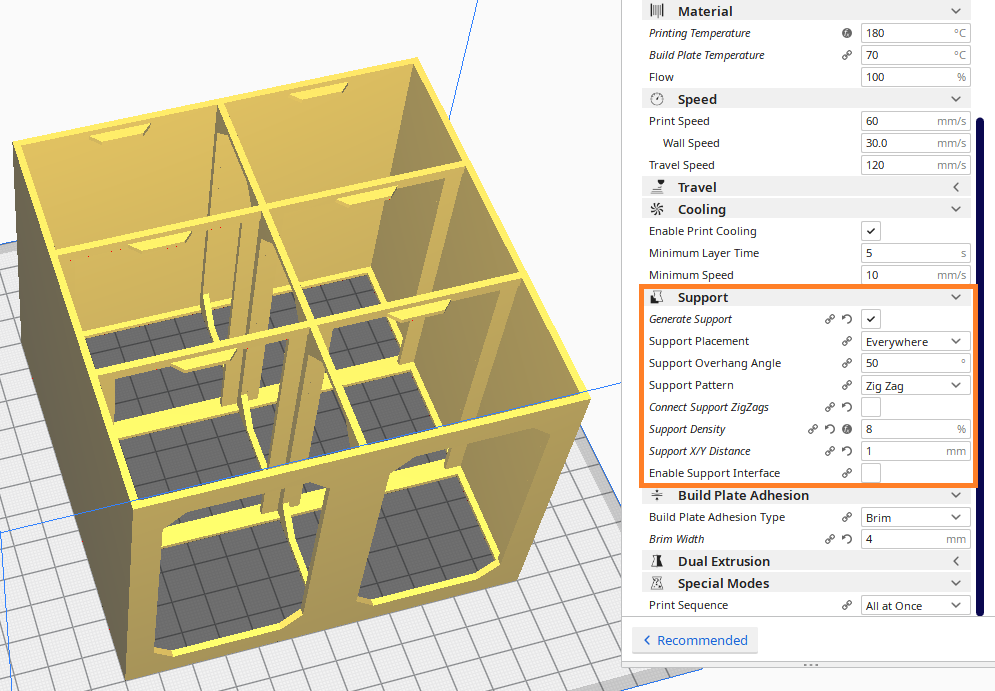The height and width of the screenshot is (691, 995).
Task: Click the revert arrow for Connect Support ZigZags
Action: coord(846,407)
